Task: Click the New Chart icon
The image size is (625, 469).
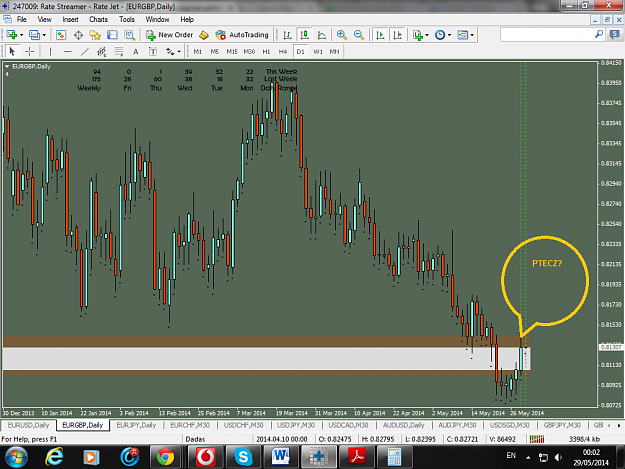Action: pyautogui.click(x=12, y=35)
